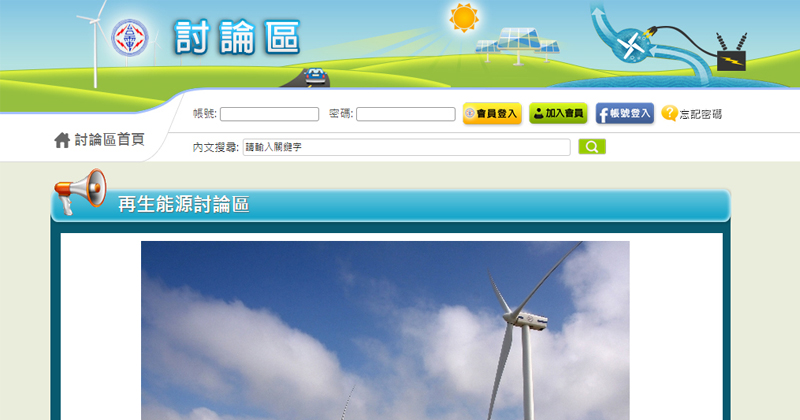Click the 帳號: label text
The image size is (800, 420).
coord(205,114)
